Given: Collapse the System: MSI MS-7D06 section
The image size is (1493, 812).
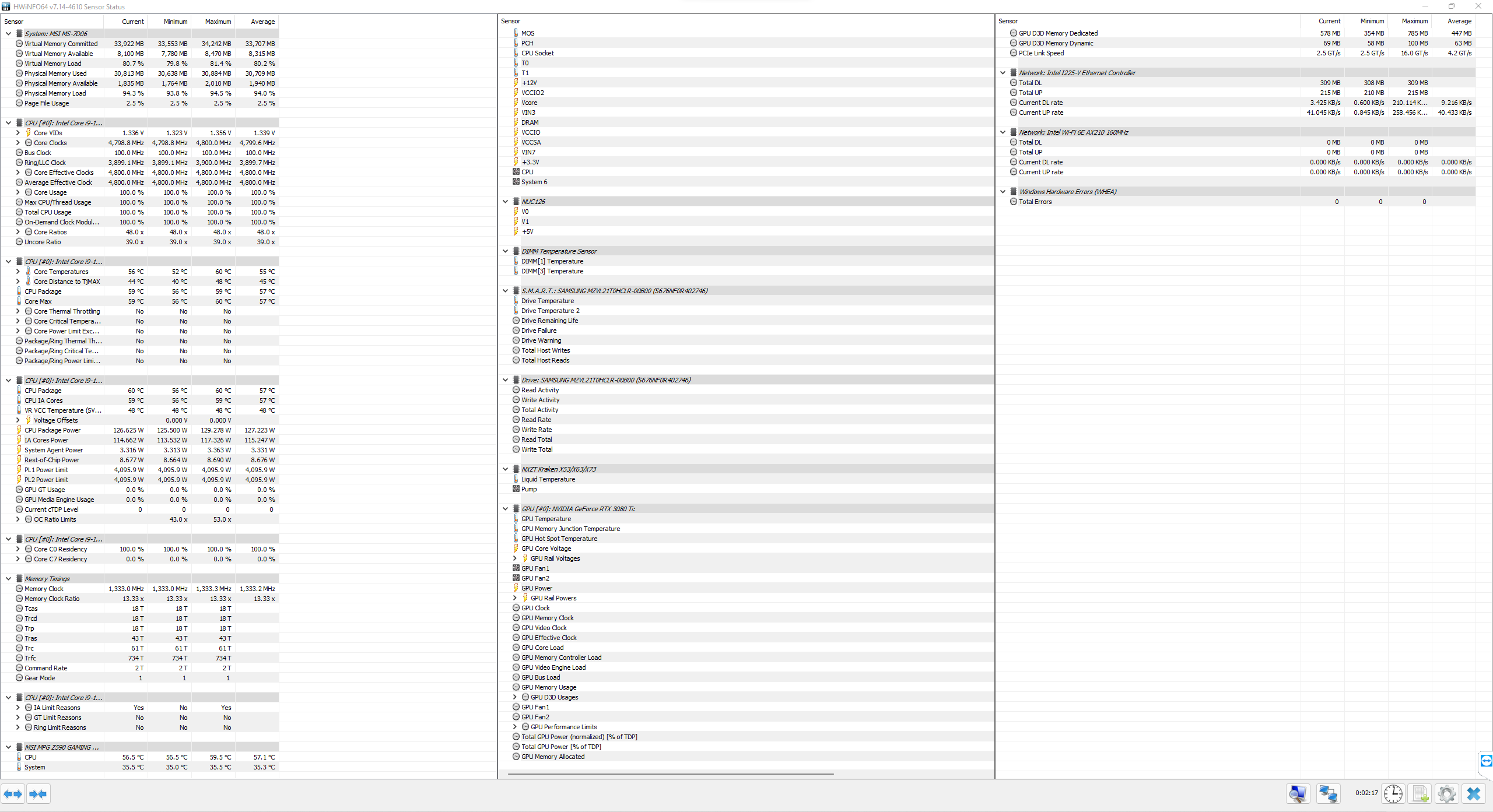Looking at the screenshot, I should (x=8, y=33).
